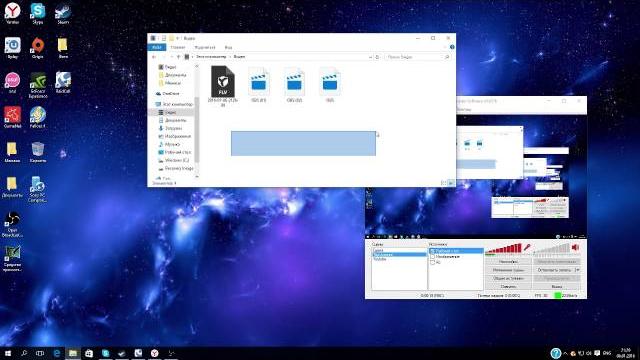Open the Поделиться ribbon tab
Screen dimensions: 640x360
pyautogui.click(x=204, y=47)
